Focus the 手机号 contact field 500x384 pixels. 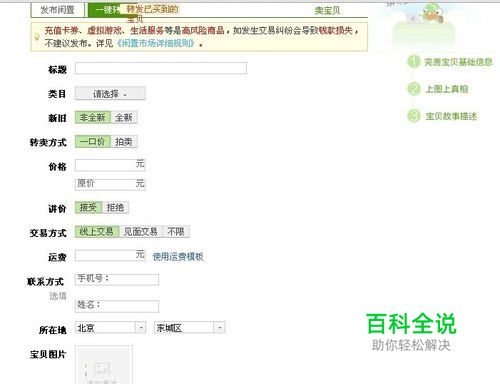(x=117, y=280)
